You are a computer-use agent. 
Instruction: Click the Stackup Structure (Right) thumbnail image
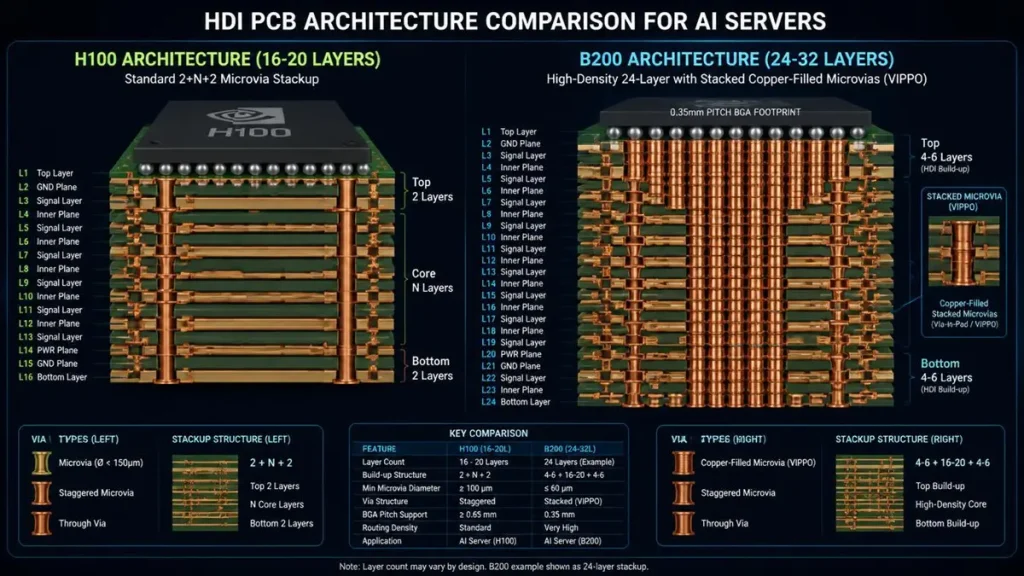click(x=869, y=492)
